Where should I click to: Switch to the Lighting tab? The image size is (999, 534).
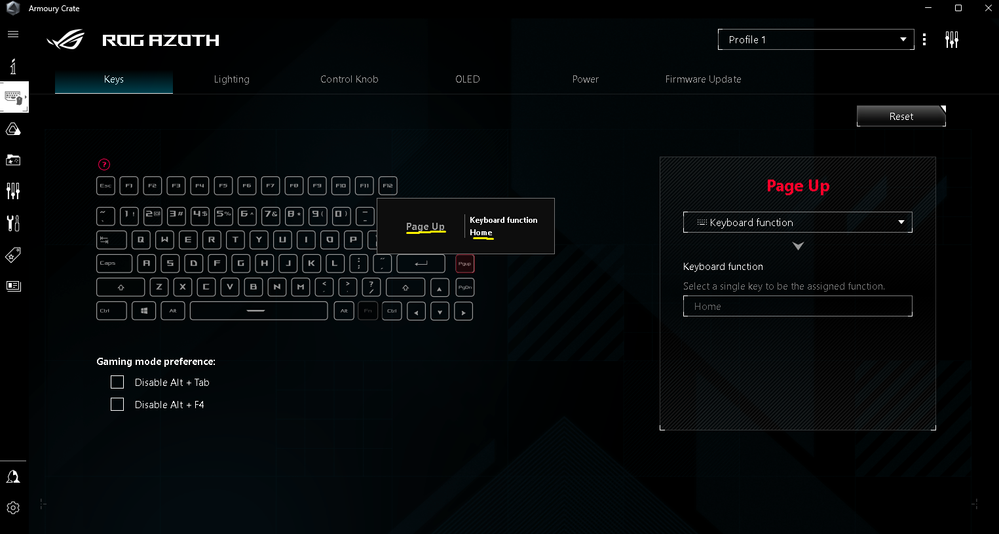click(231, 80)
